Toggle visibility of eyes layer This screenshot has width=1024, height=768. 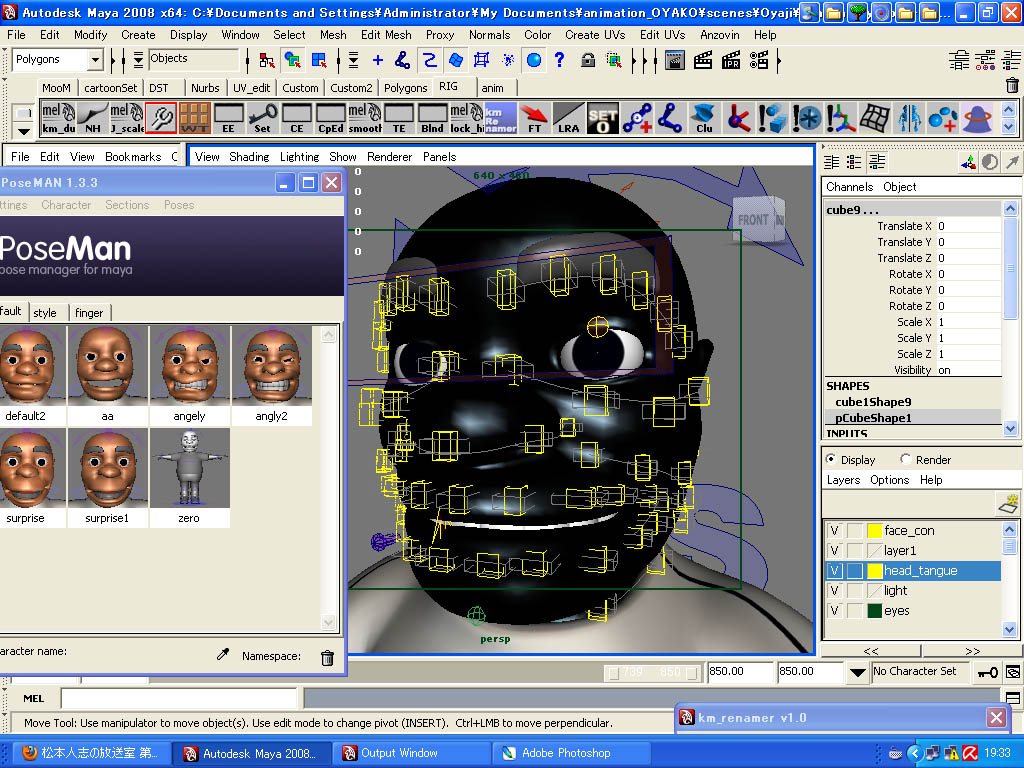click(835, 611)
